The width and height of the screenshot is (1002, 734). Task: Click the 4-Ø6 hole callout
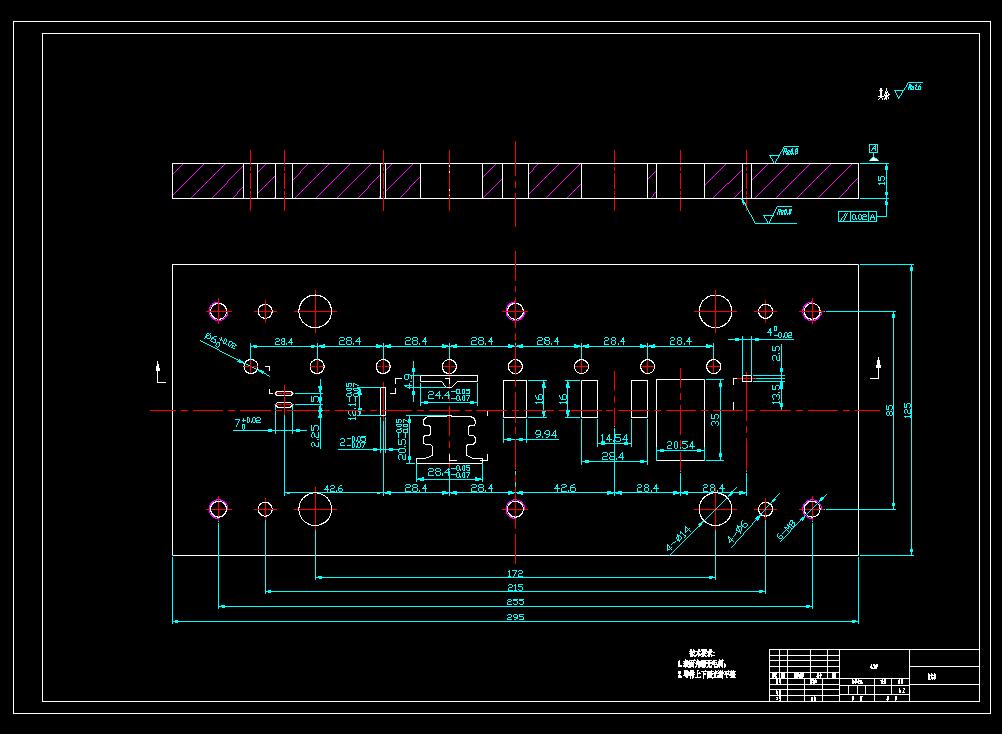coord(738,533)
